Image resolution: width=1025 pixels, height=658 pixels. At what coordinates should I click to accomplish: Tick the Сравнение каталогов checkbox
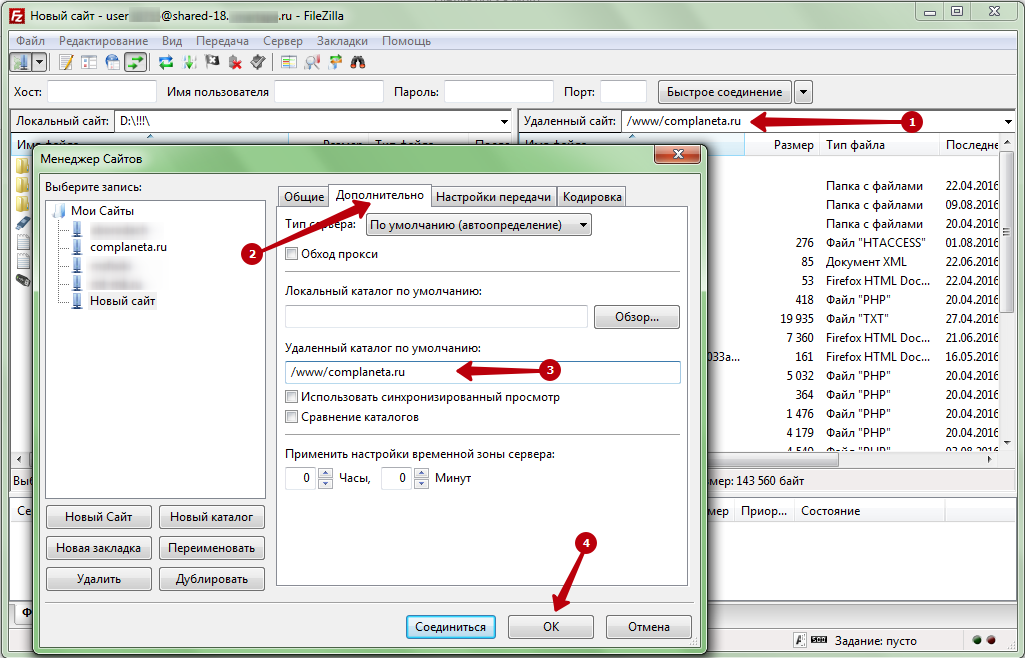coord(292,417)
